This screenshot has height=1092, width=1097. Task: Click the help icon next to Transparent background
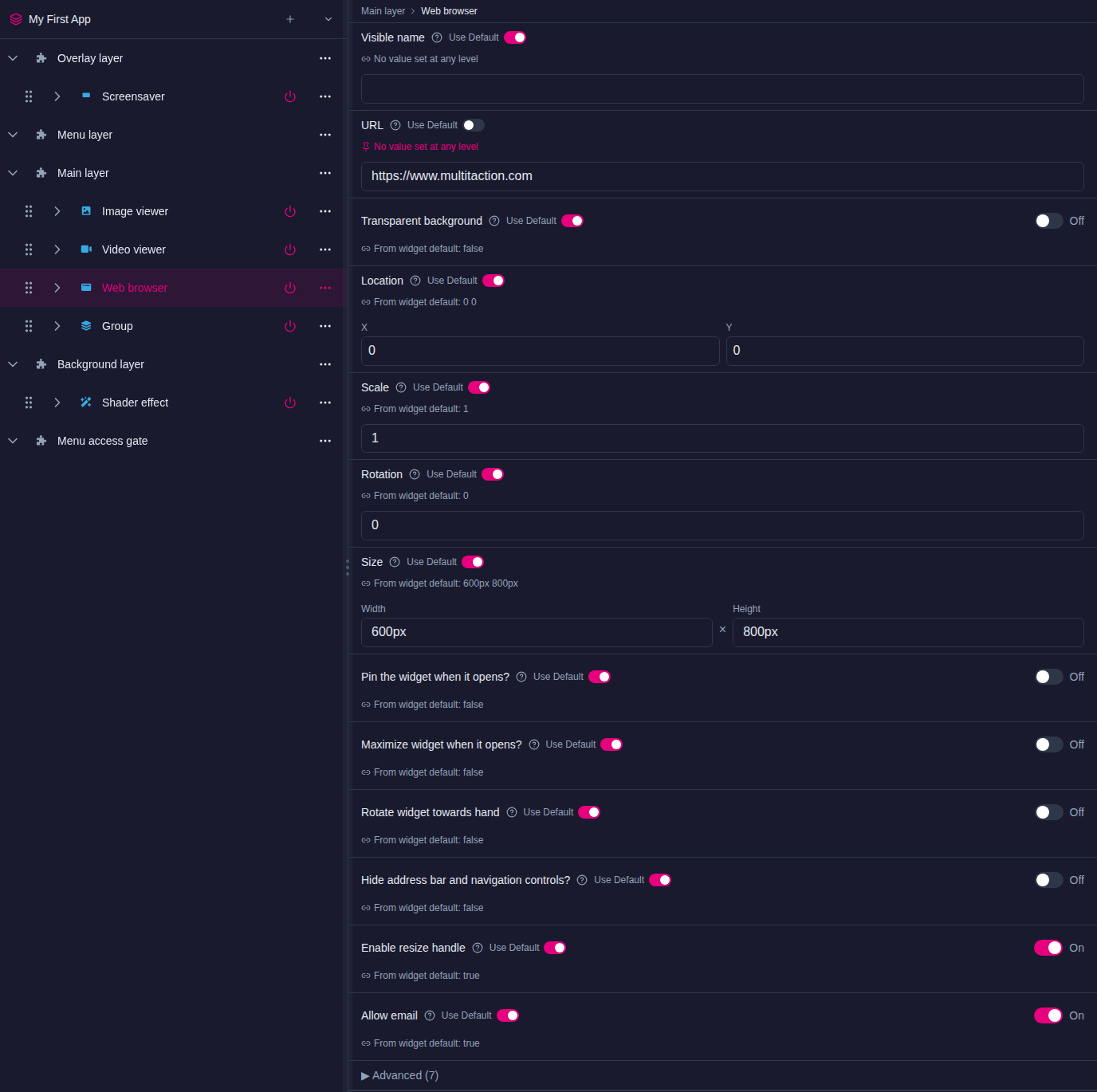click(x=494, y=221)
